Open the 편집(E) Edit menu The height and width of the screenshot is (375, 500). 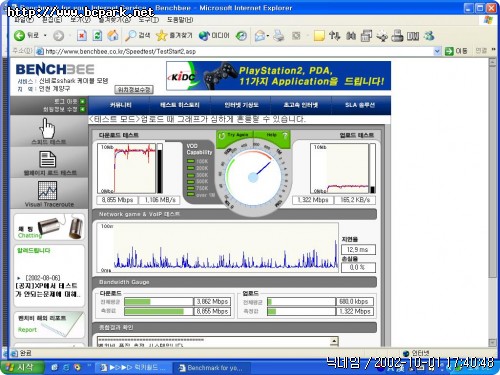point(52,20)
